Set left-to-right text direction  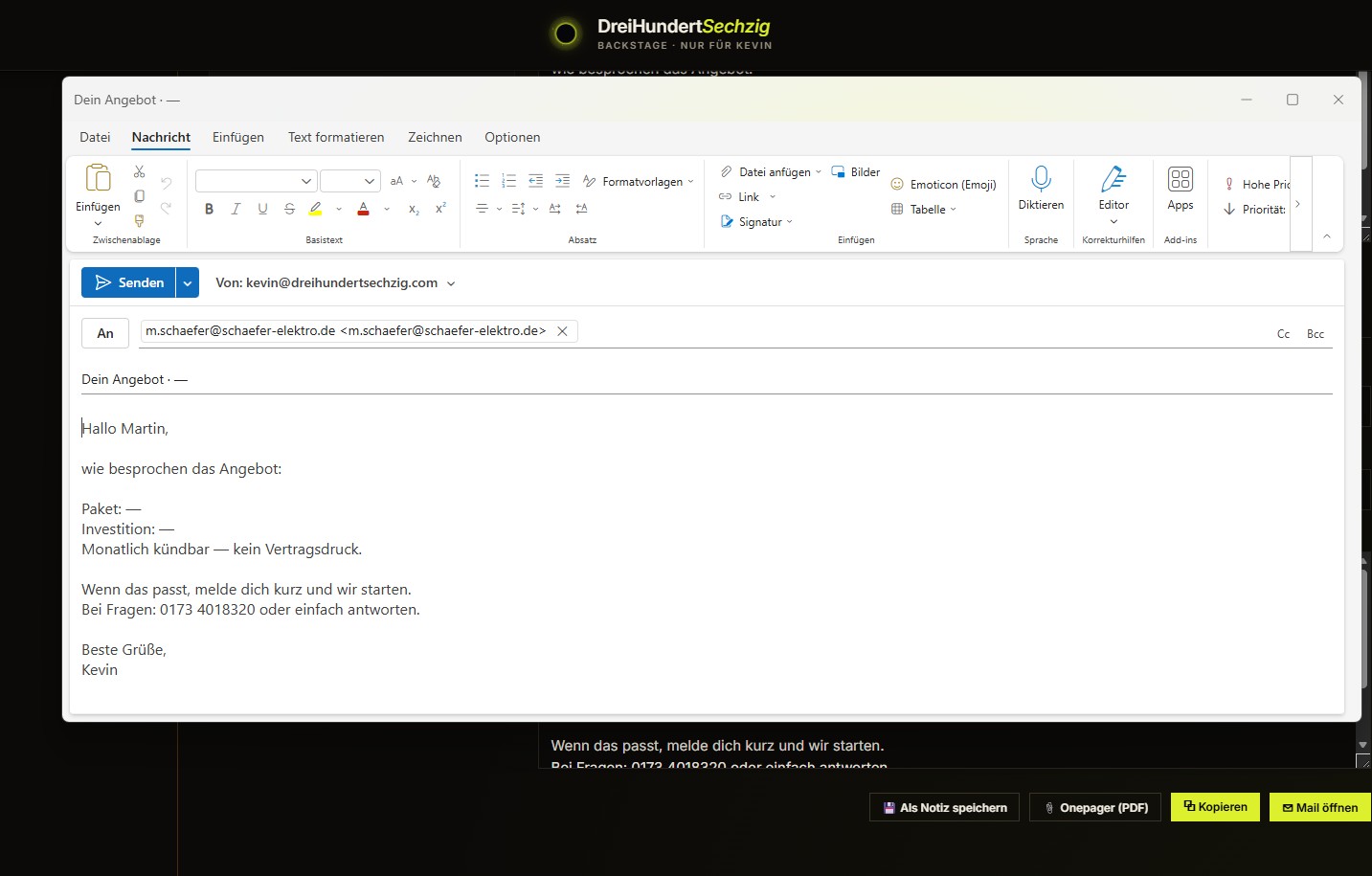coord(555,208)
